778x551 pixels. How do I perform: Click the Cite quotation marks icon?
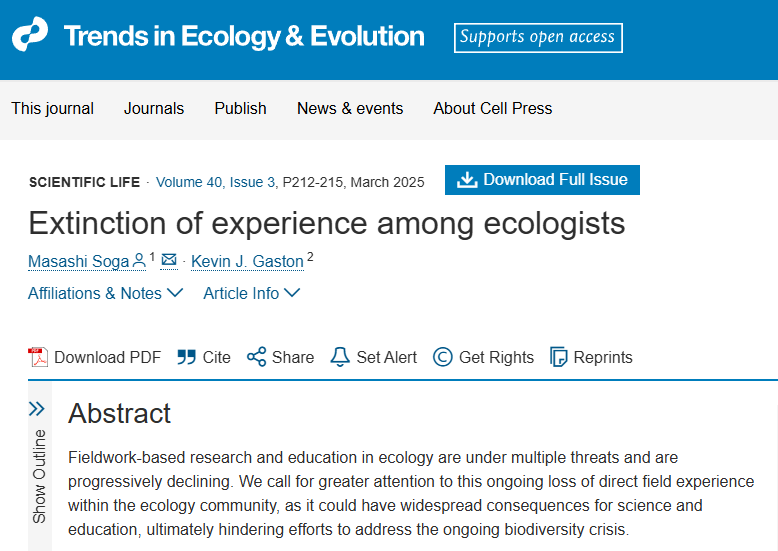pos(186,357)
